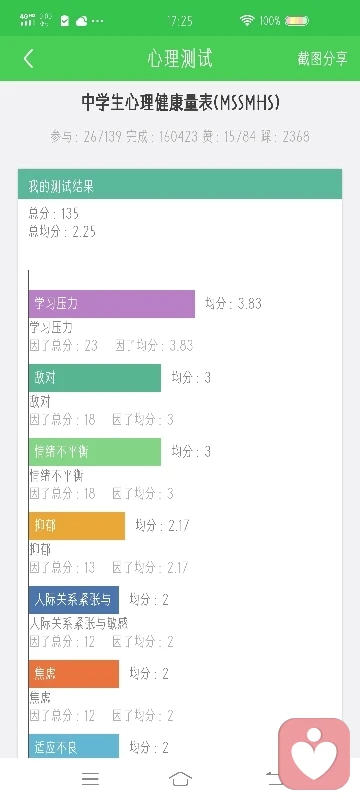360x800 pixels.
Task: Tap the cloud icon in status bar
Action: pos(82,21)
